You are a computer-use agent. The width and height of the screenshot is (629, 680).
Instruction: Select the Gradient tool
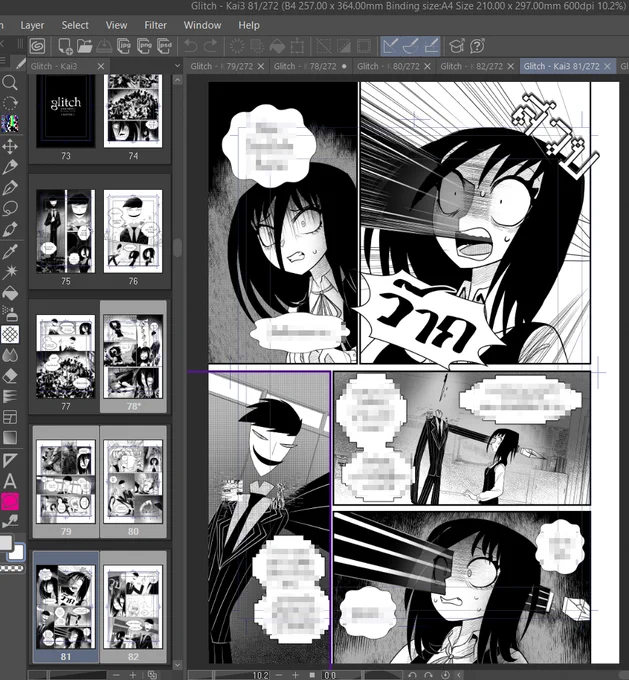(x=10, y=438)
